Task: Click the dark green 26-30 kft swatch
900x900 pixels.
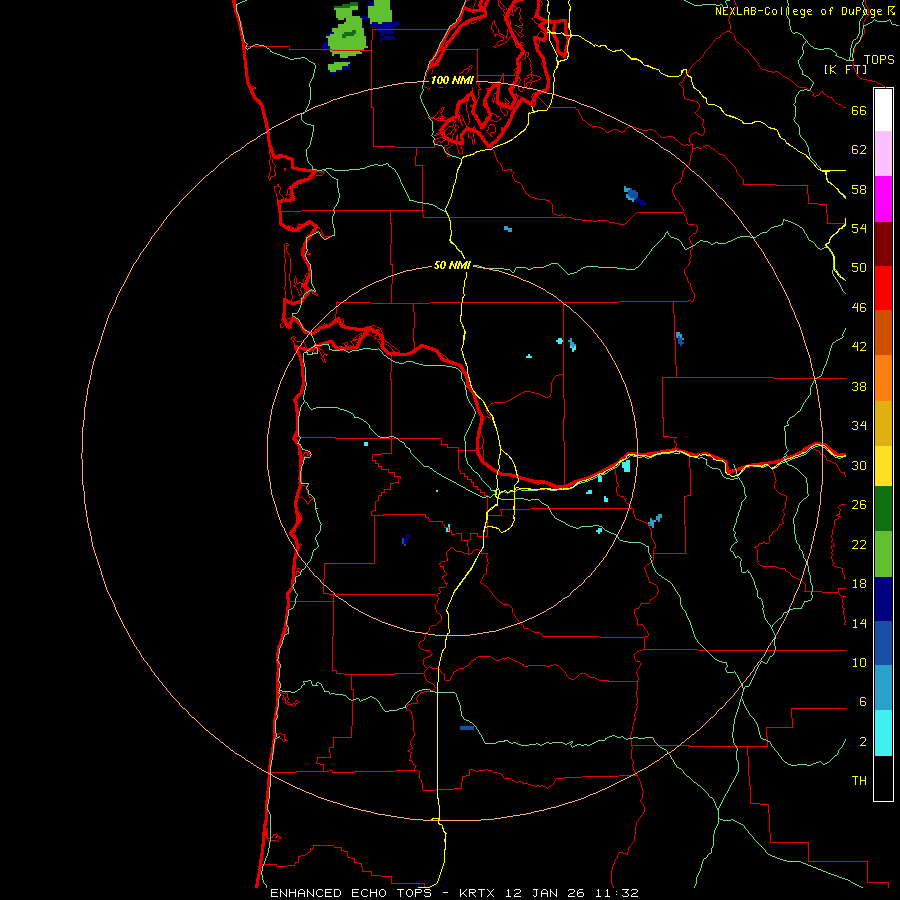Action: (x=883, y=509)
